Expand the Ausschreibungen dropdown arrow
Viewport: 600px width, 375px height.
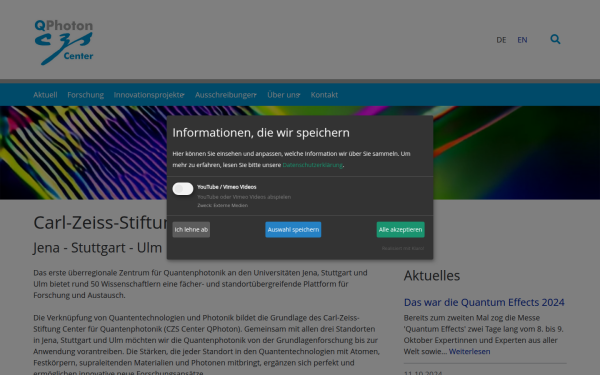pos(255,95)
